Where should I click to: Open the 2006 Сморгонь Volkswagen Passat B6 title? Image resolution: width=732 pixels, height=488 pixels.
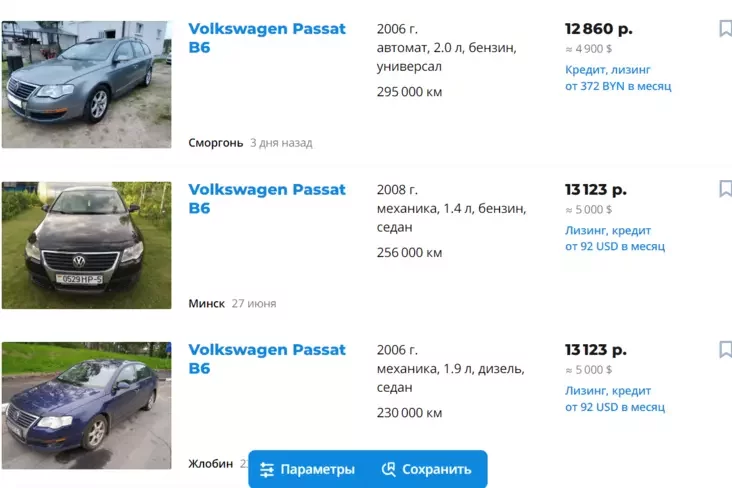(267, 38)
